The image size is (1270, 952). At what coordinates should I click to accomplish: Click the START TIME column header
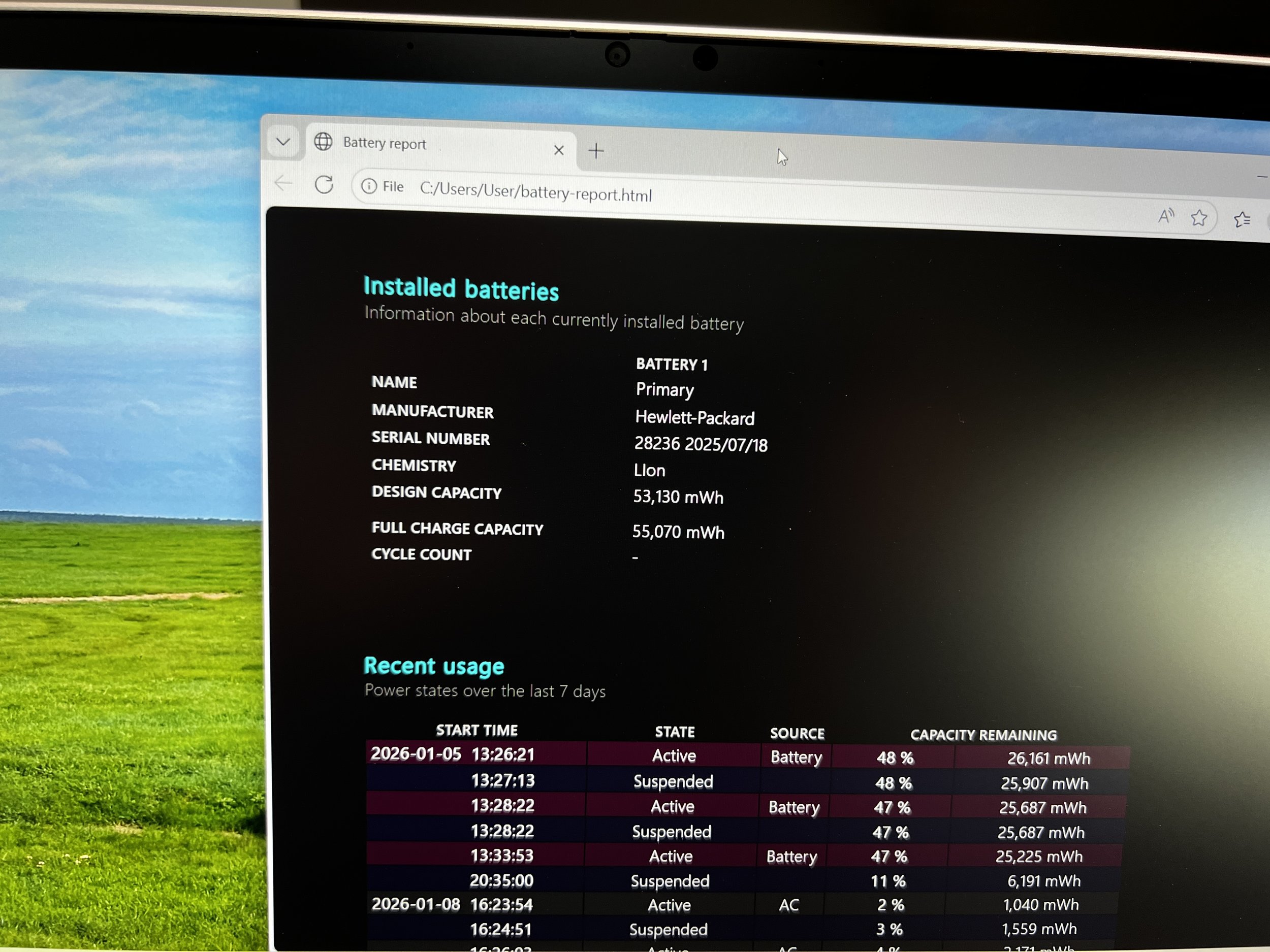477,730
